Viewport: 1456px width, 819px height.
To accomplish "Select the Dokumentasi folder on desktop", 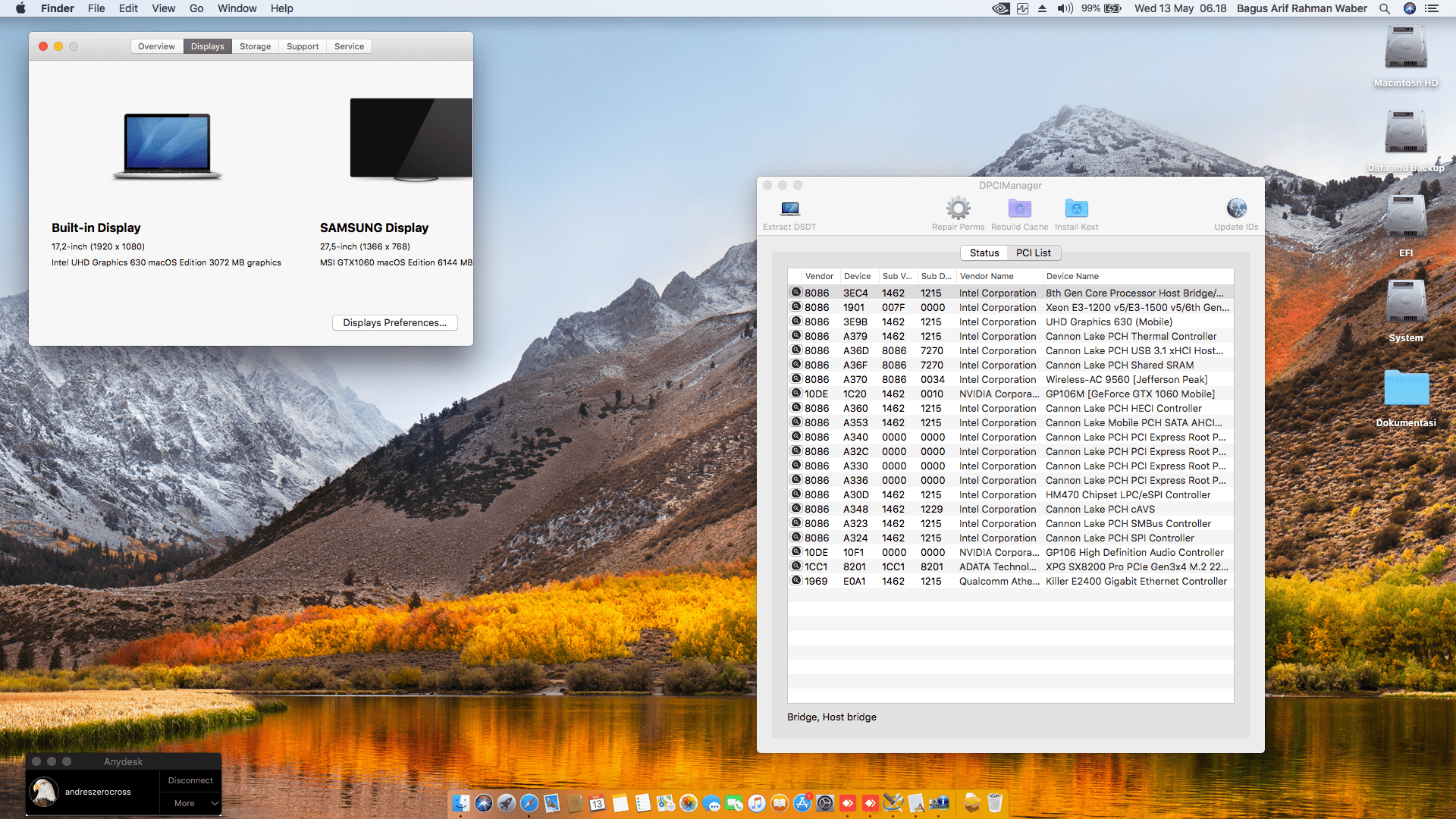I will (1407, 388).
